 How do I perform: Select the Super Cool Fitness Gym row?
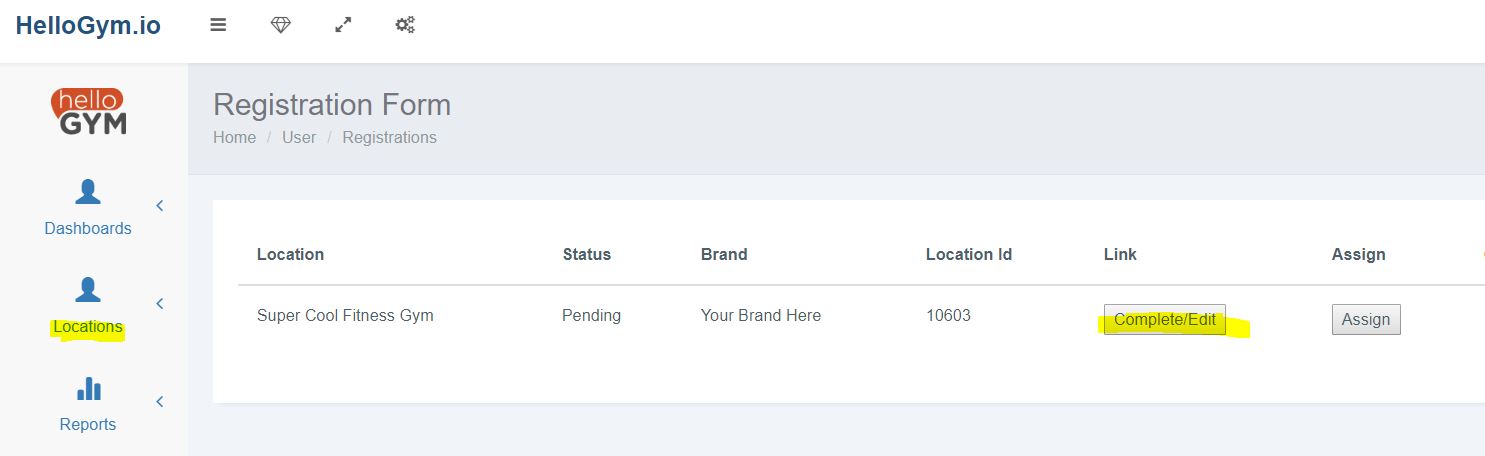pos(345,316)
